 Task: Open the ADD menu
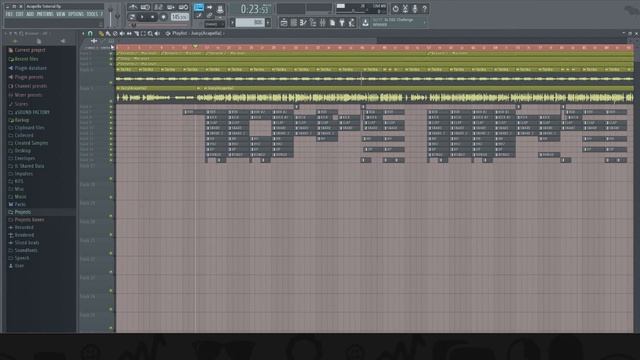pos(30,14)
